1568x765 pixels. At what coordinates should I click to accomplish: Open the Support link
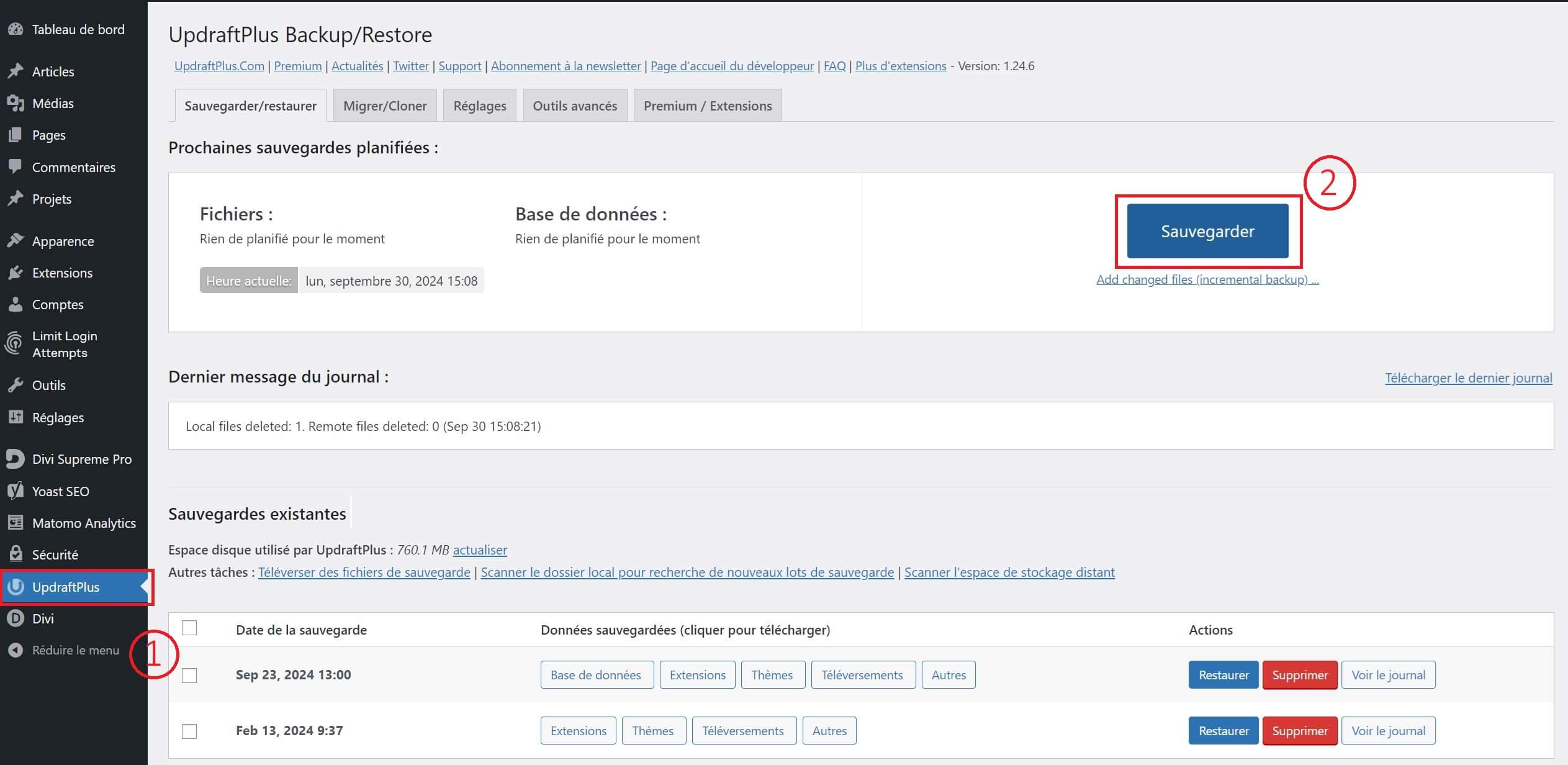pos(460,66)
